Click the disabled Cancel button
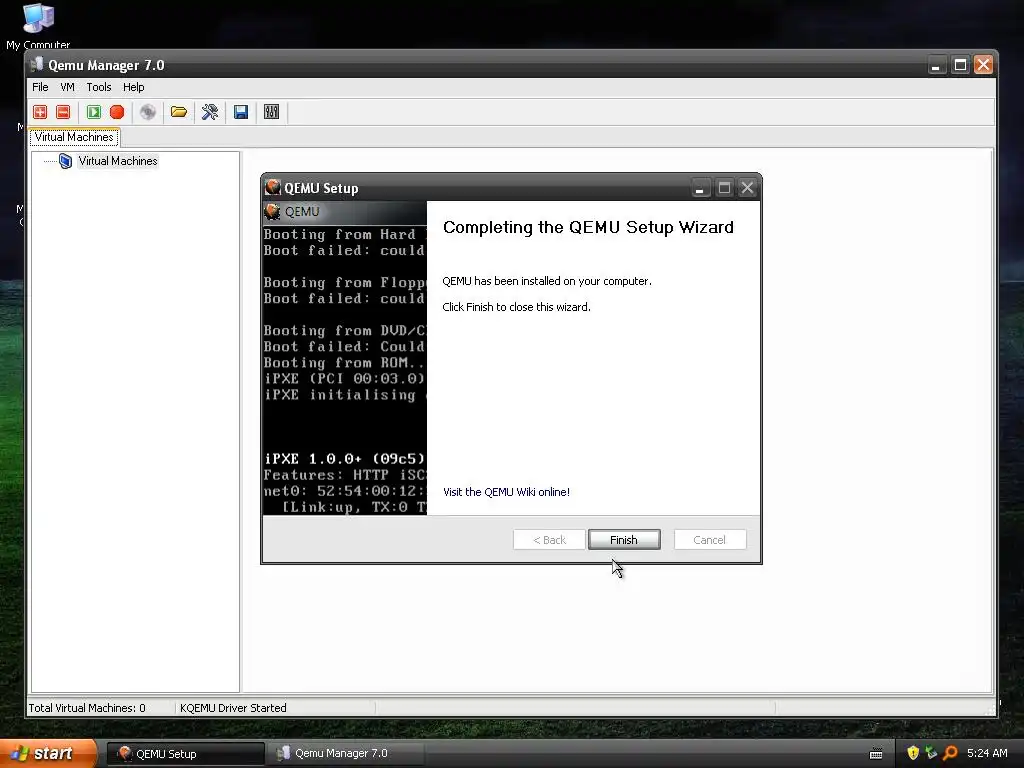The image size is (1024, 768). (709, 539)
